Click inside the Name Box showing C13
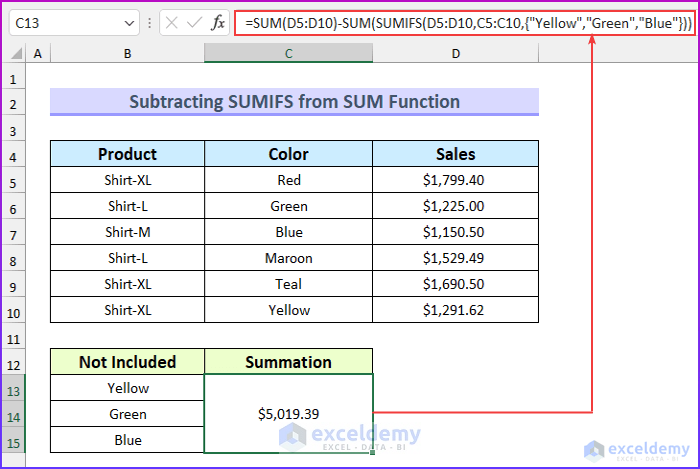The height and width of the screenshot is (469, 700). (x=65, y=22)
